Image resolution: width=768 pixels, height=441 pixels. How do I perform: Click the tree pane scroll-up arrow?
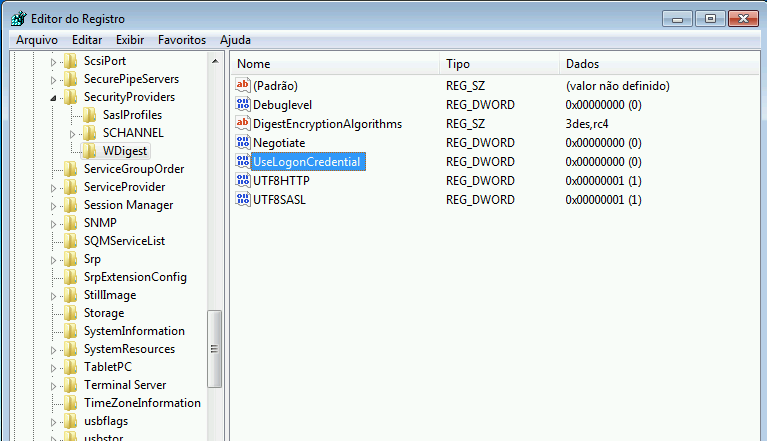[x=214, y=62]
